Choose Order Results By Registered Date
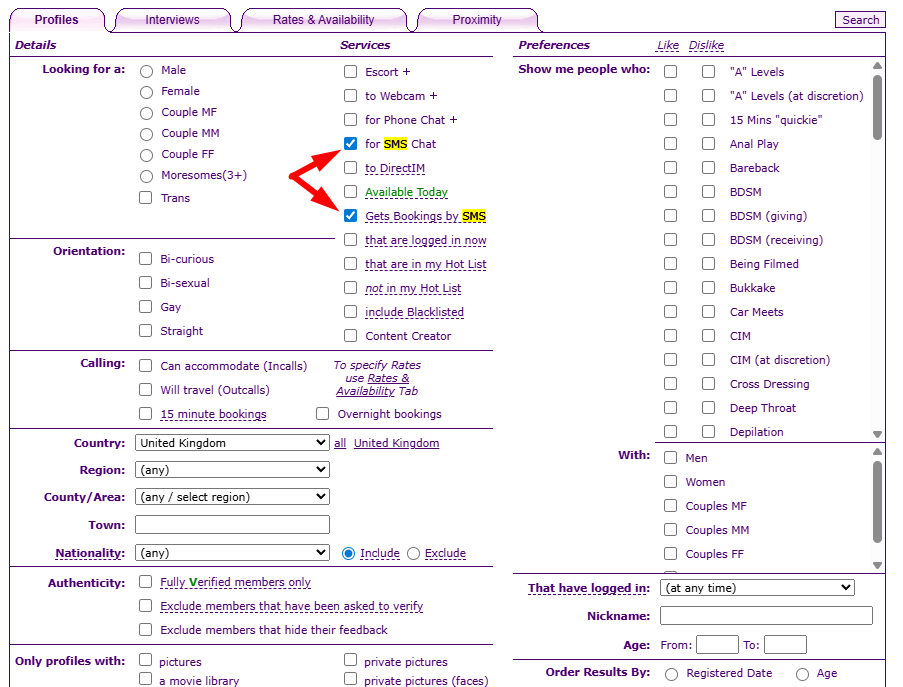The image size is (903, 687). 672,675
